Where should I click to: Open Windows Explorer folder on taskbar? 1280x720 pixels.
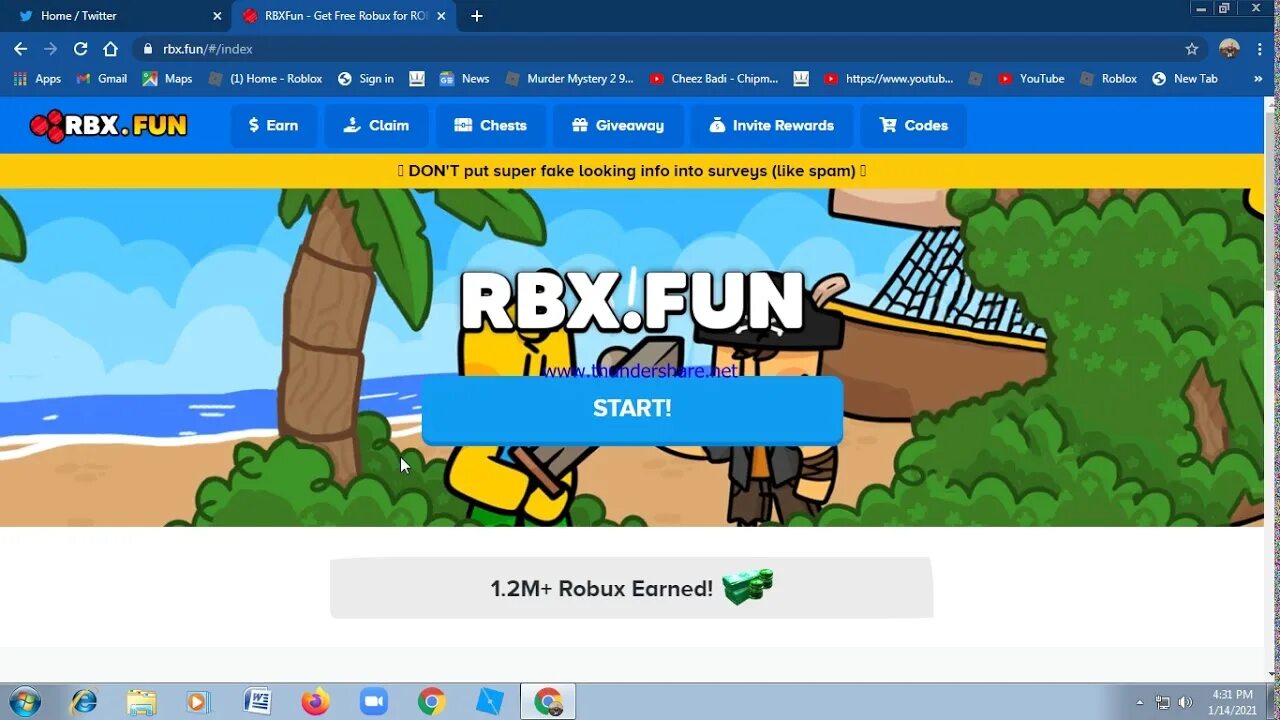click(x=141, y=702)
